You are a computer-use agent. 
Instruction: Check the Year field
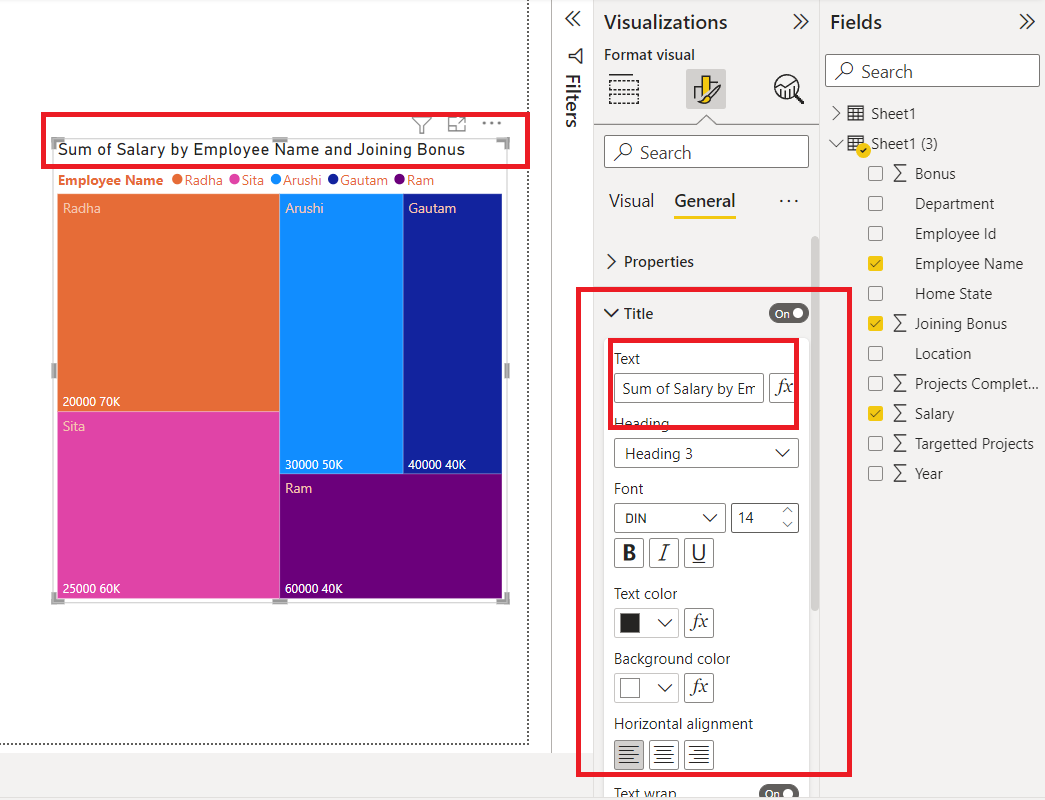click(876, 474)
